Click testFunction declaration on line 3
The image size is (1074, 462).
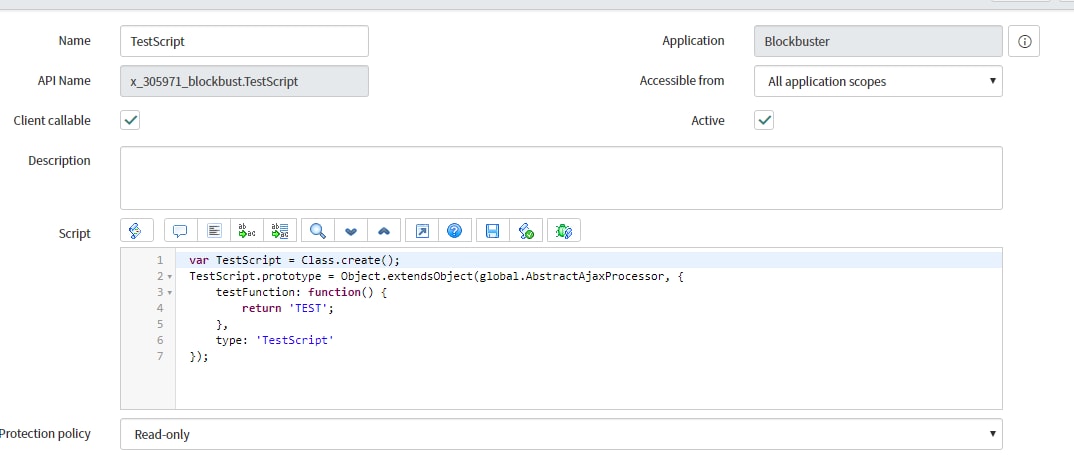pos(302,292)
